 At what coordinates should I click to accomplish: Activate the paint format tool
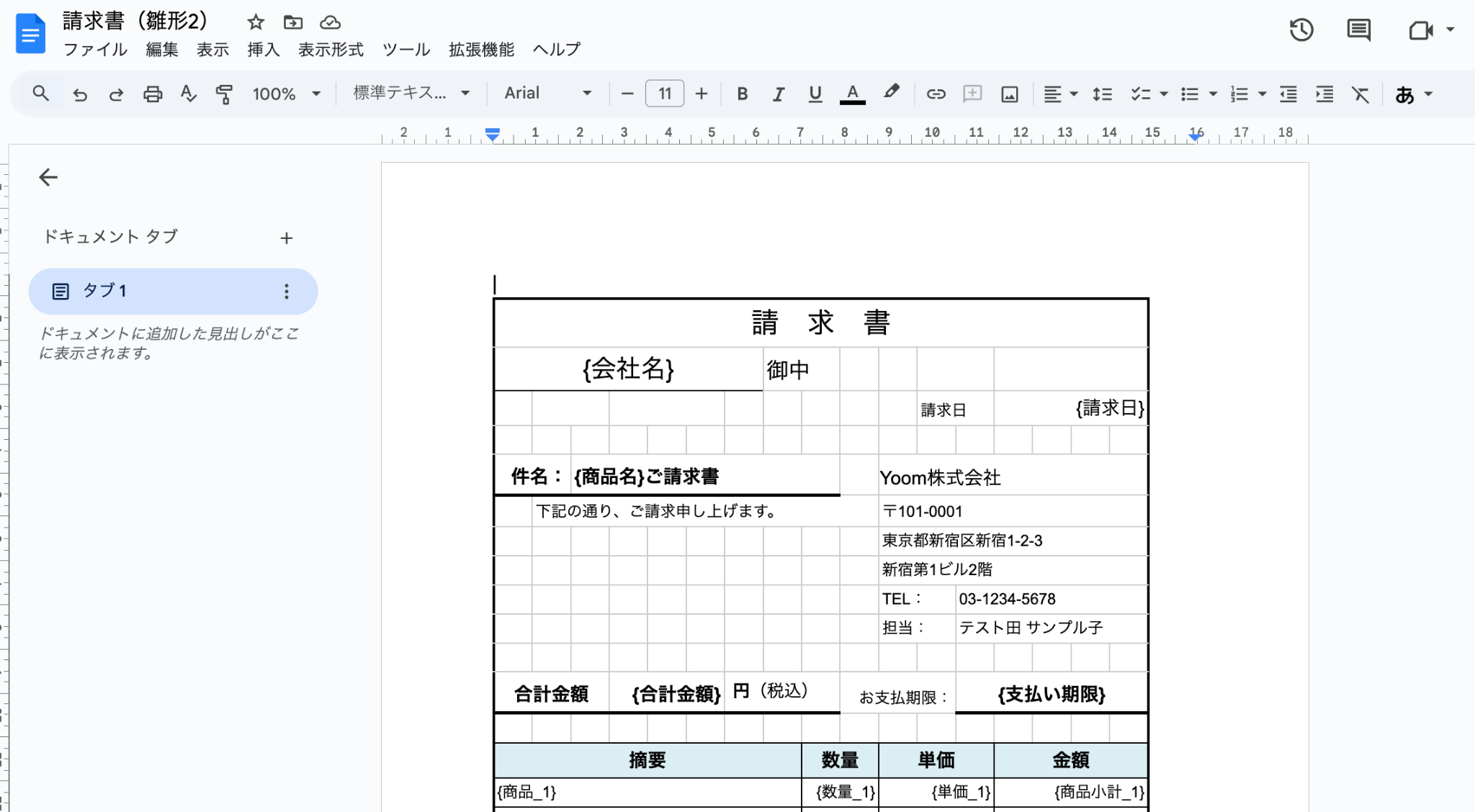225,94
